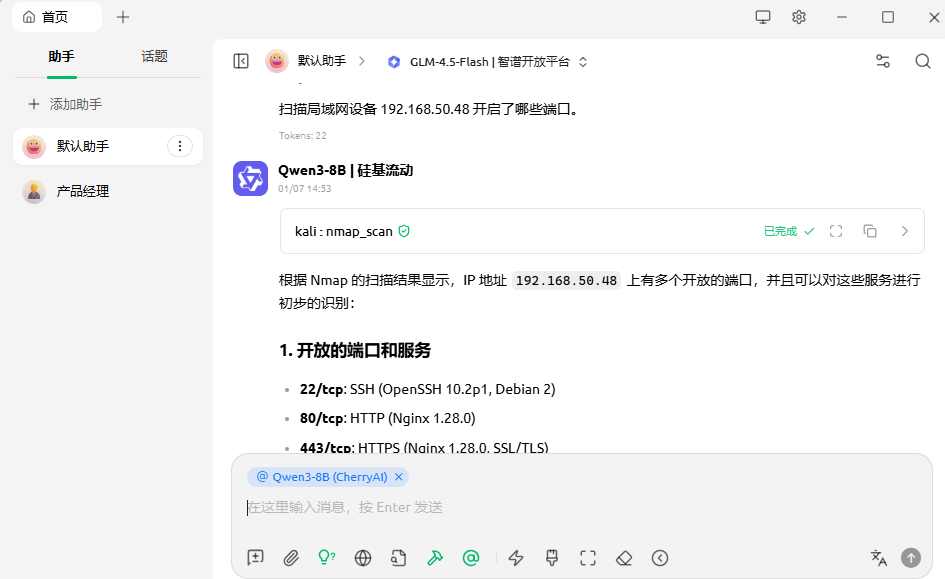Viewport: 945px width, 579px height.
Task: Click the inline code 192.168.50.48
Action: point(566,281)
